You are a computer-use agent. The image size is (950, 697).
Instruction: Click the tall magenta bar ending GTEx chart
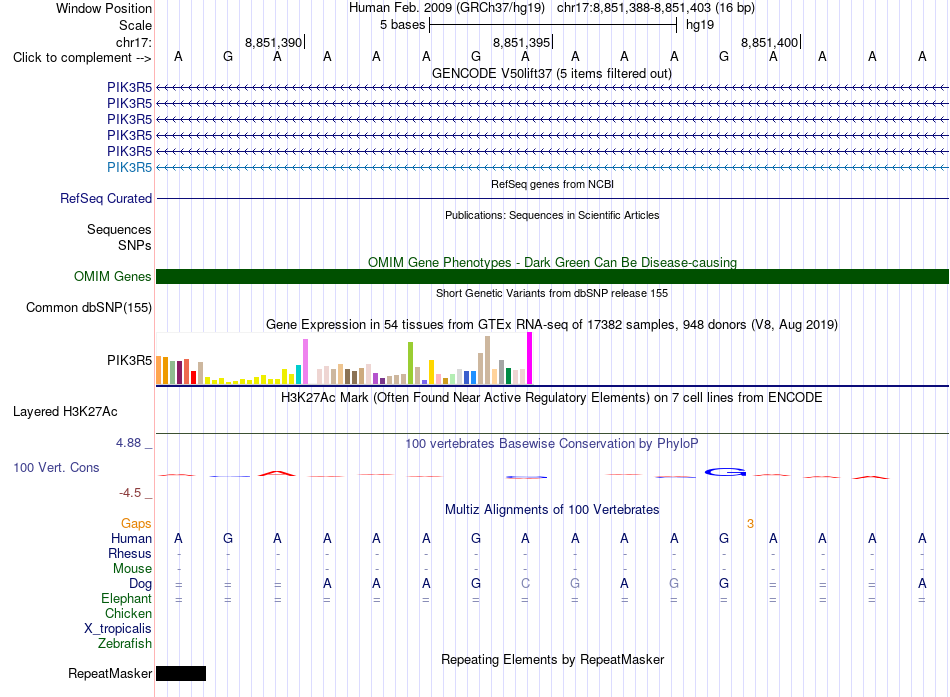click(530, 358)
